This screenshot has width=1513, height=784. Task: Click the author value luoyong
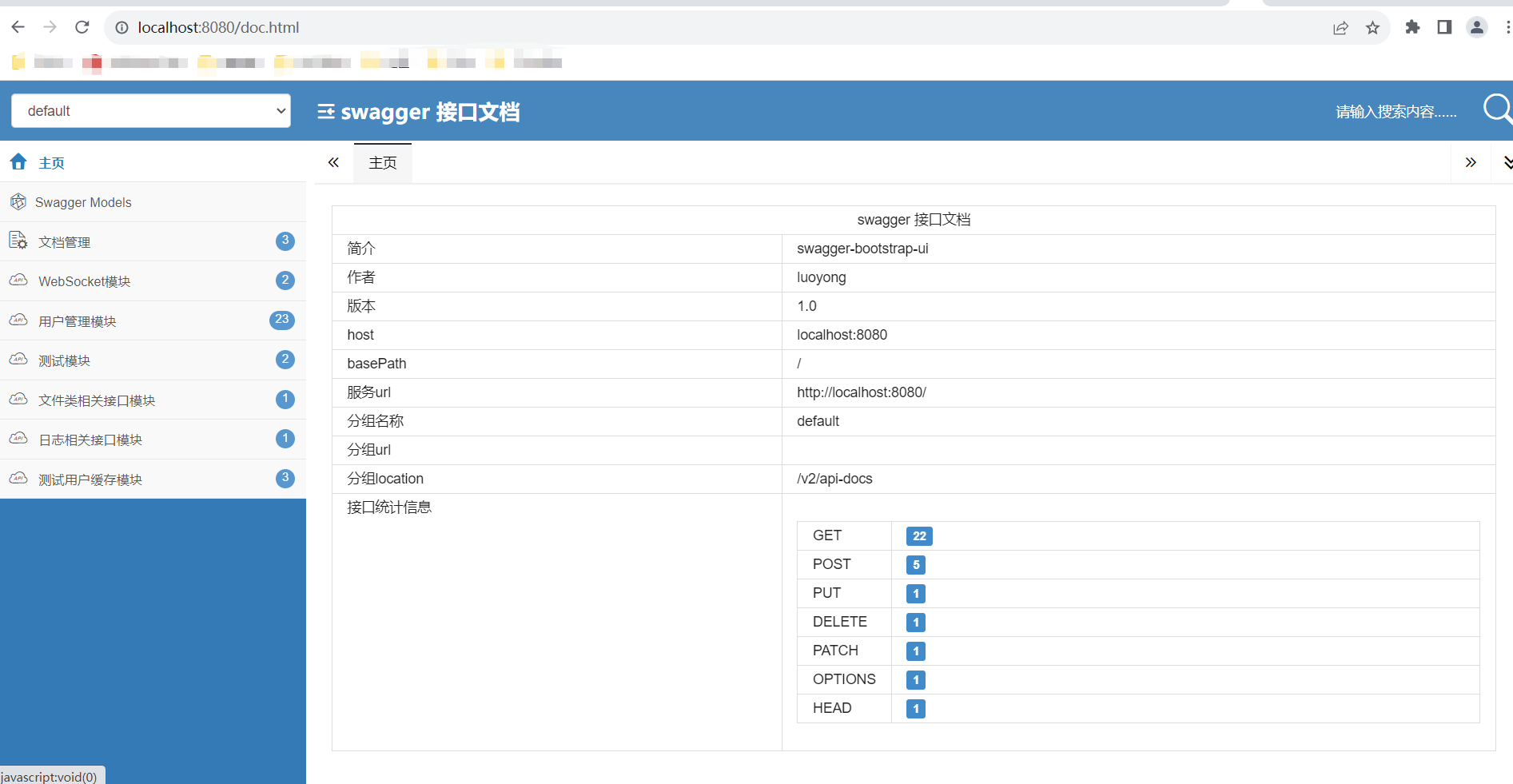[822, 277]
